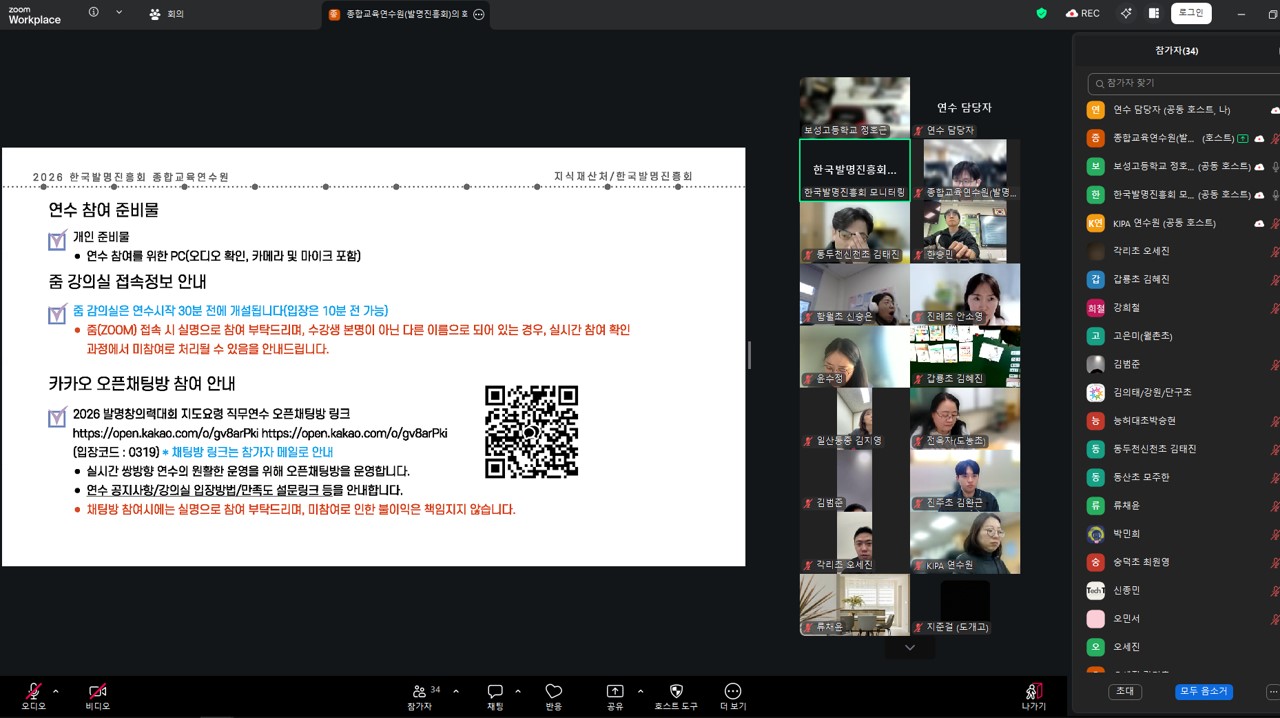
Task: Toggle the REC recording indicator
Action: pos(1083,13)
